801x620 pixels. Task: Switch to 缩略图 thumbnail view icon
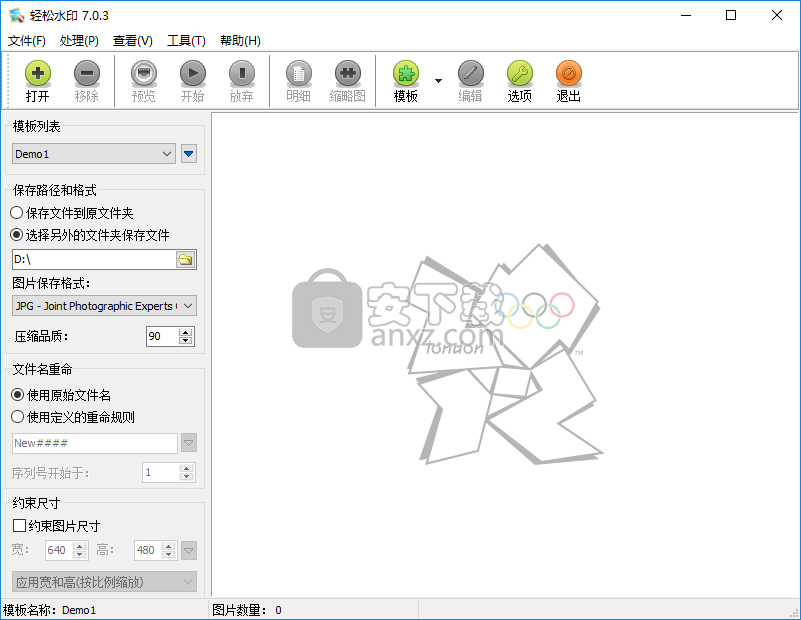click(347, 74)
